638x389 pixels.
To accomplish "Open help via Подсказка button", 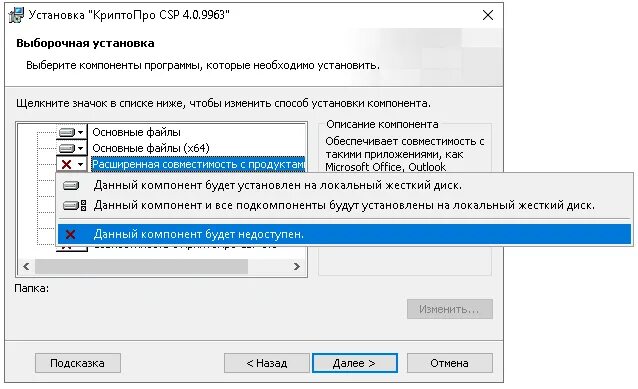I will coord(77,363).
